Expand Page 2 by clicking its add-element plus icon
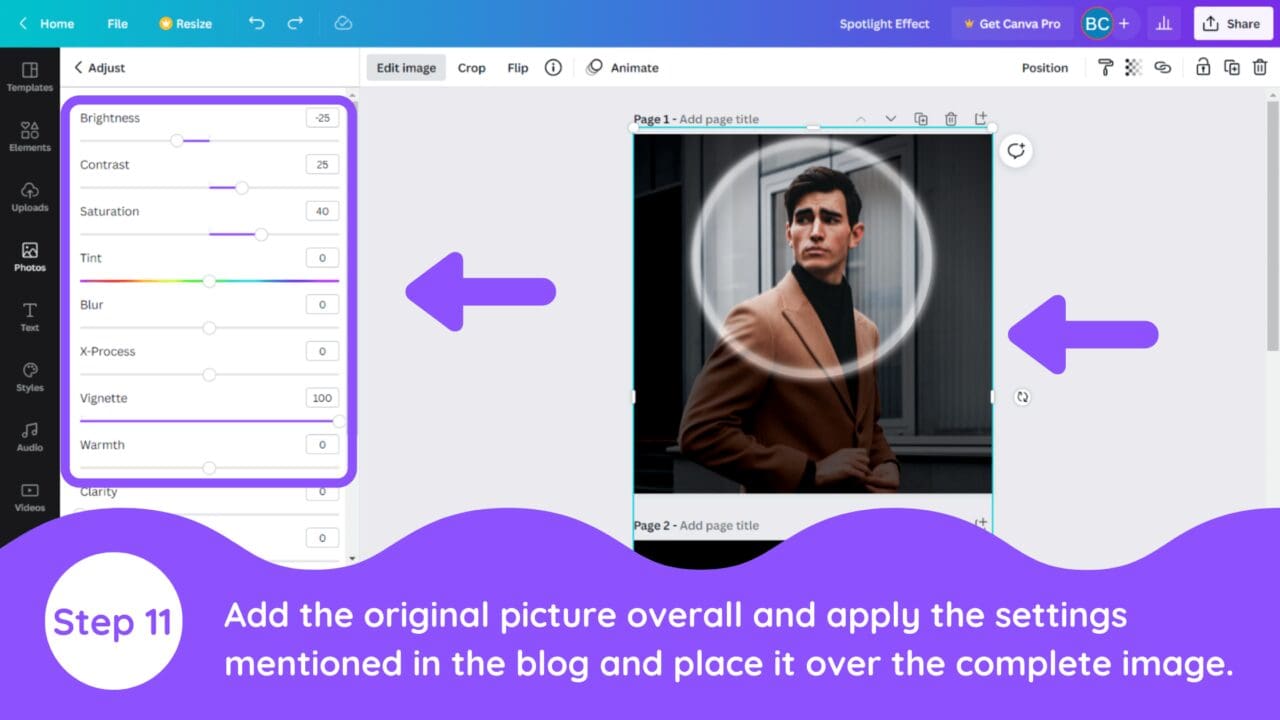The width and height of the screenshot is (1280, 720). [981, 523]
